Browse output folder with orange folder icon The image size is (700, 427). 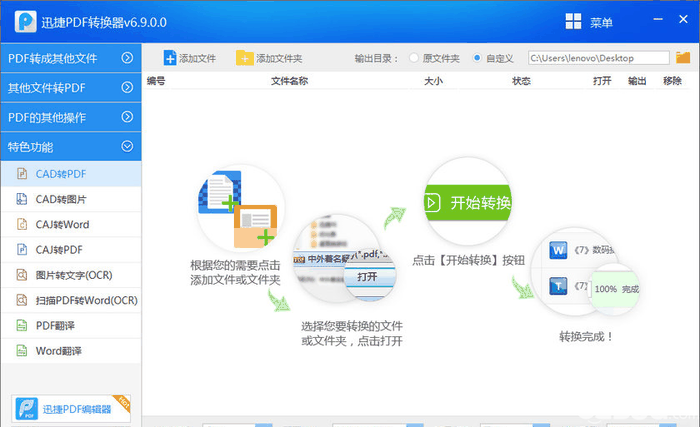pyautogui.click(x=683, y=58)
